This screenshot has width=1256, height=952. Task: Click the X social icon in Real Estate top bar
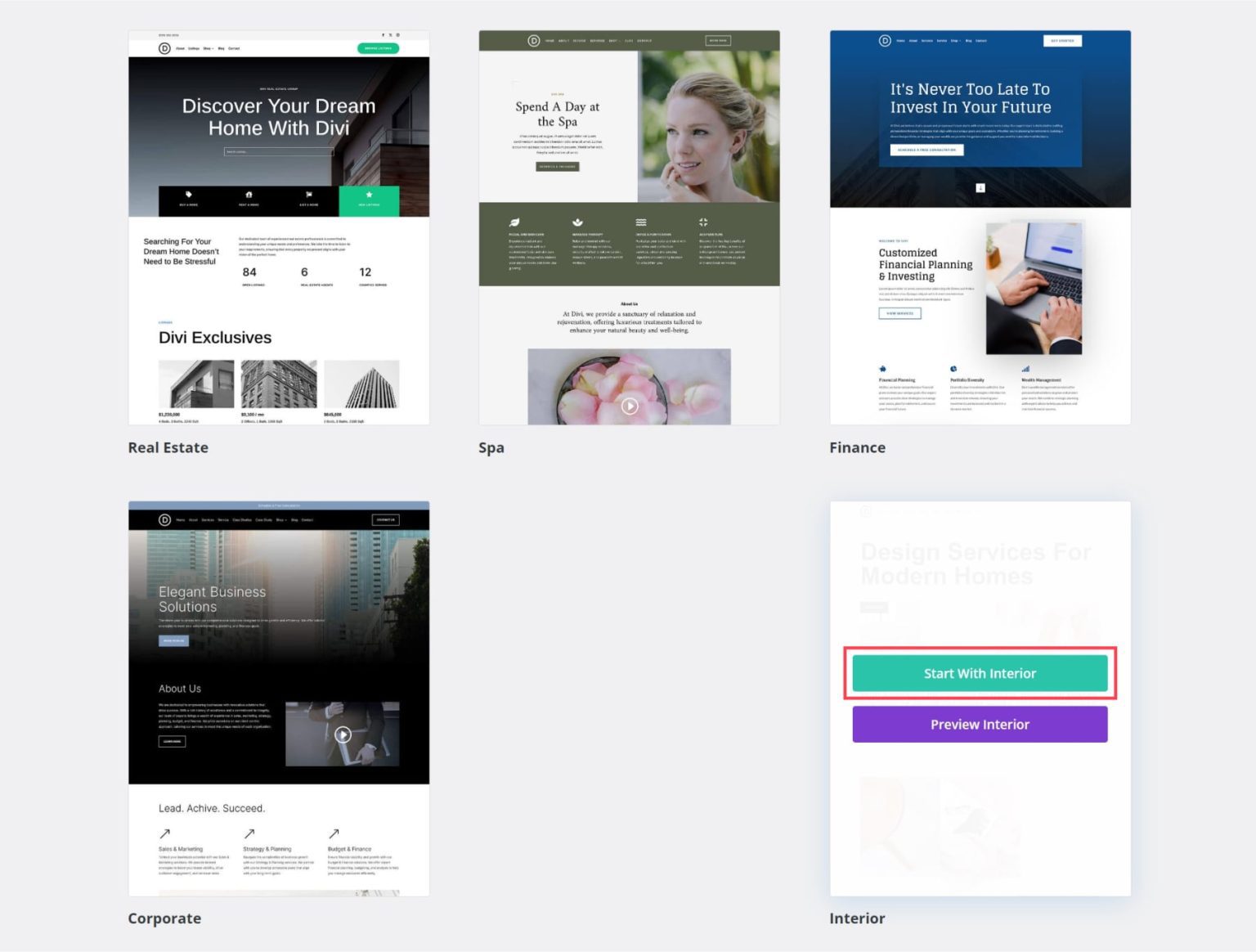(390, 34)
